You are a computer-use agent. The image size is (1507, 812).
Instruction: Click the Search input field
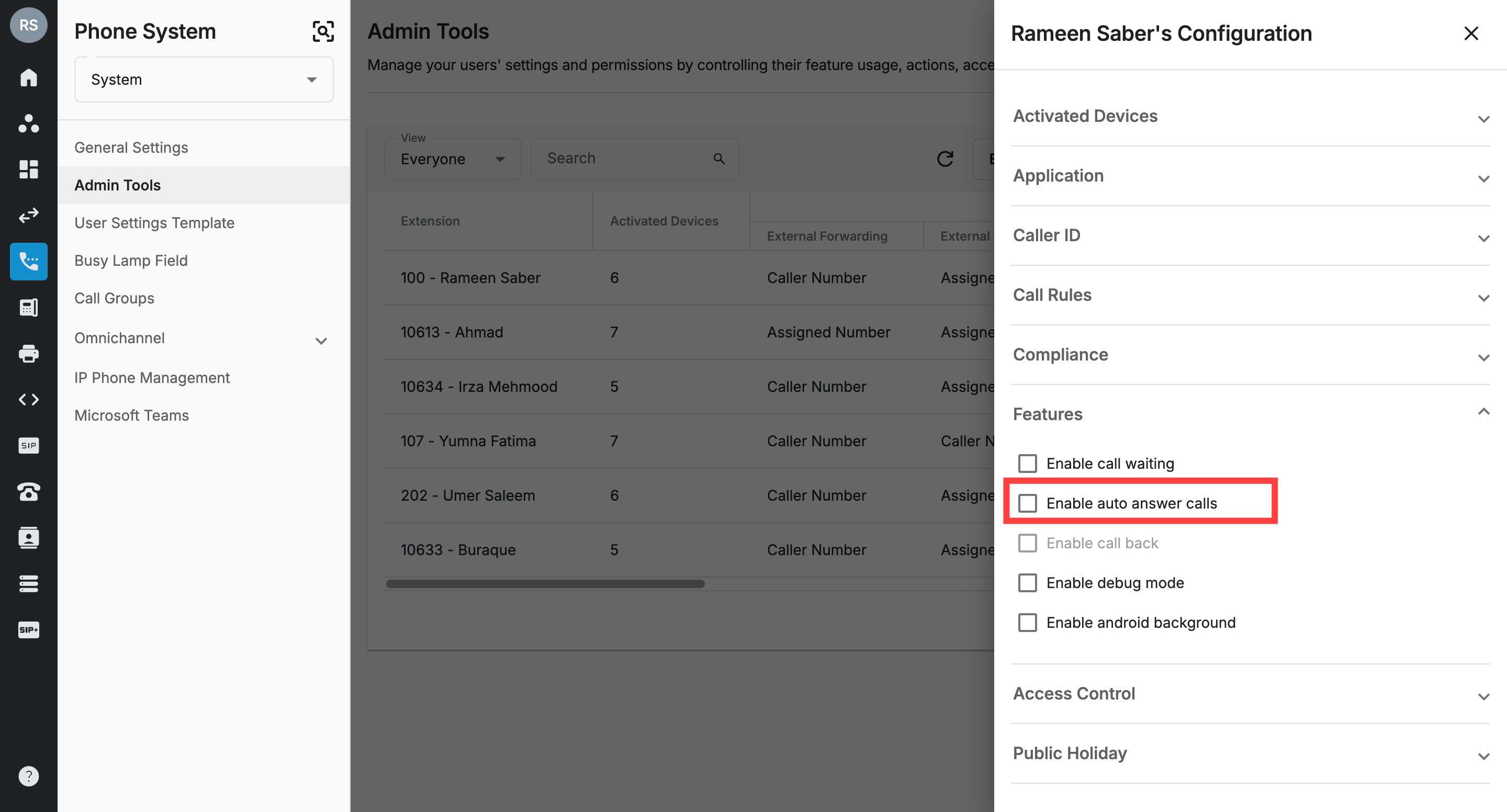[x=635, y=159]
